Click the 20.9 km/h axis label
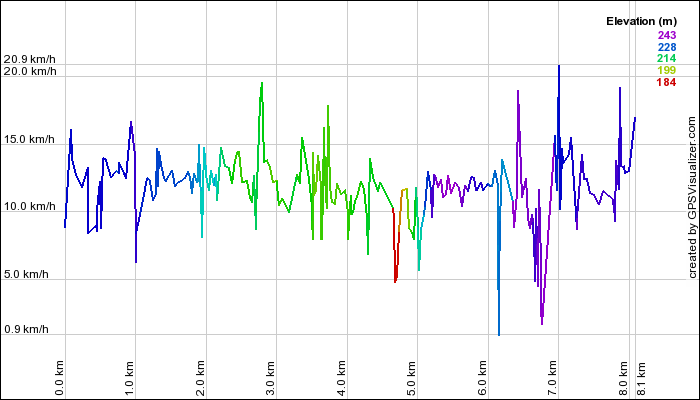Viewport: 700px width, 400px height. point(30,59)
